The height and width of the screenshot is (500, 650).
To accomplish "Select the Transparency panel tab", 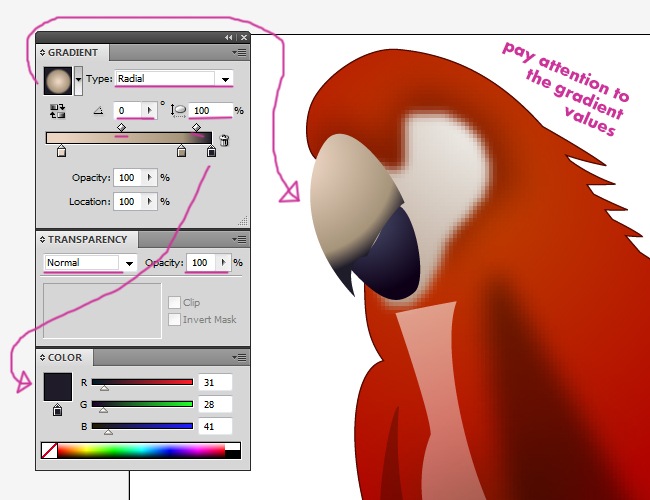I will [x=87, y=240].
